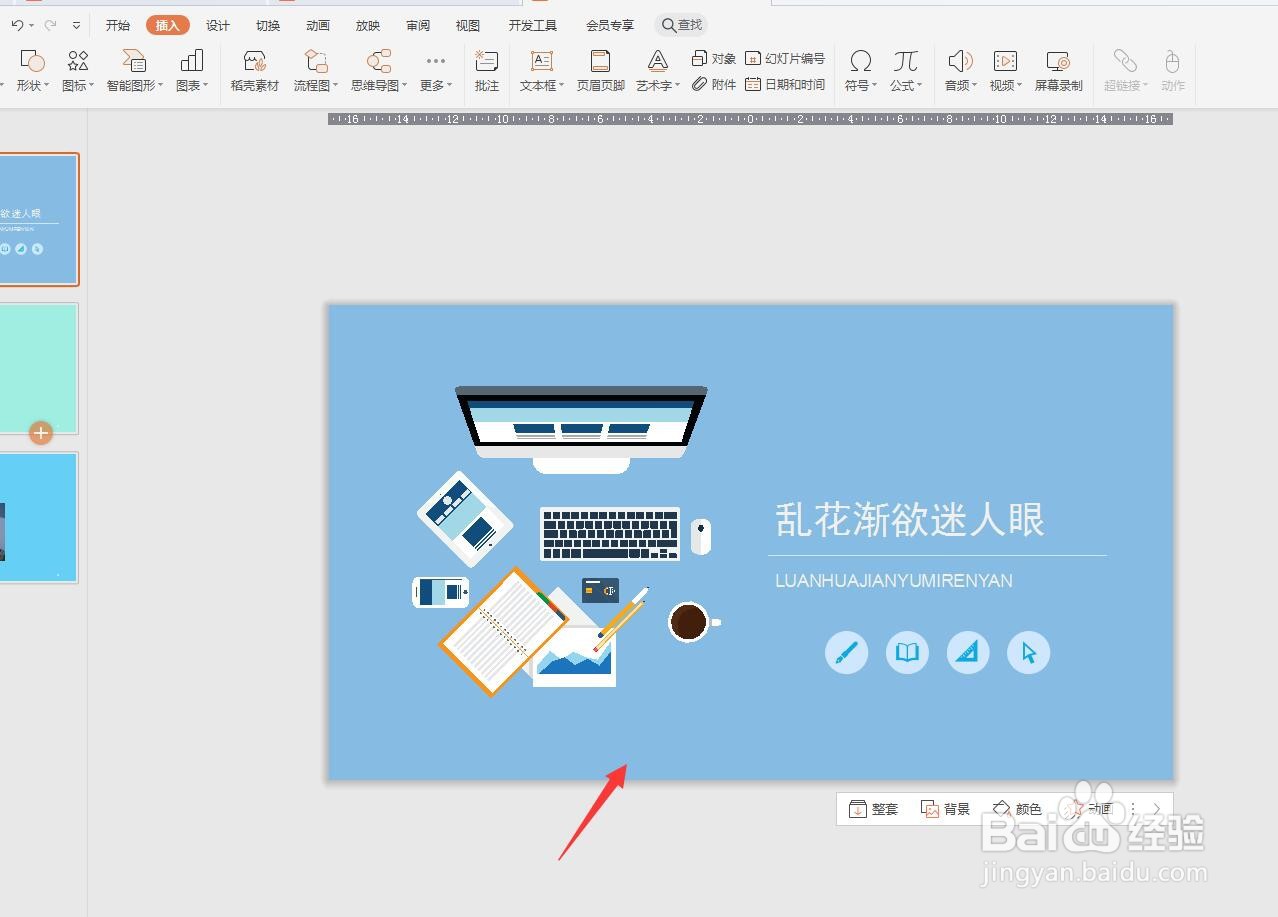Expand the 流程图 dropdown arrow

pyautogui.click(x=336, y=86)
